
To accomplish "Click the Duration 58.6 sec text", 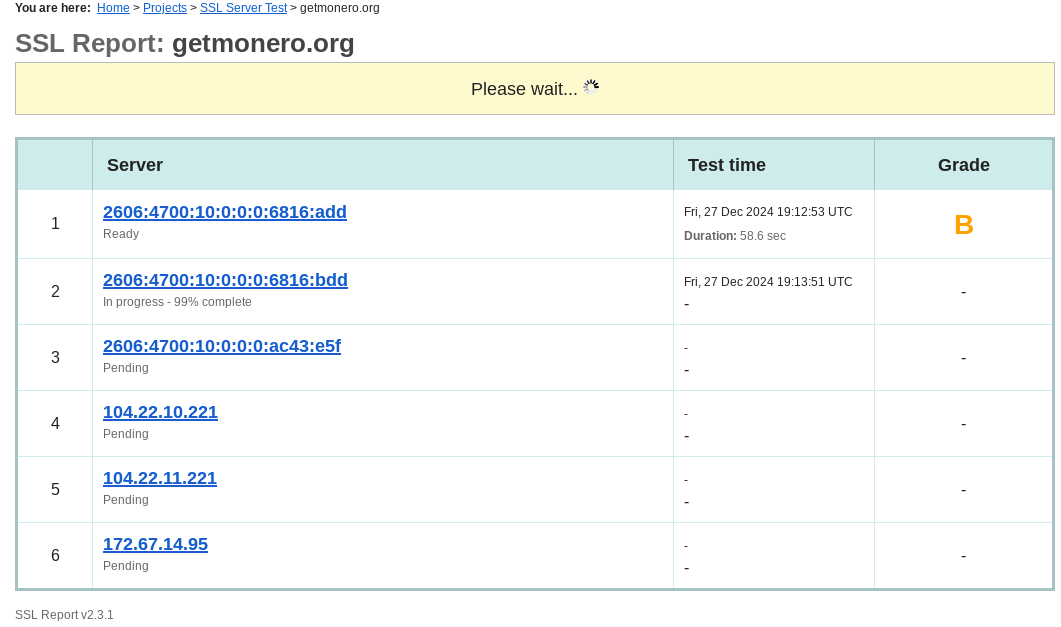I will pyautogui.click(x=735, y=236).
